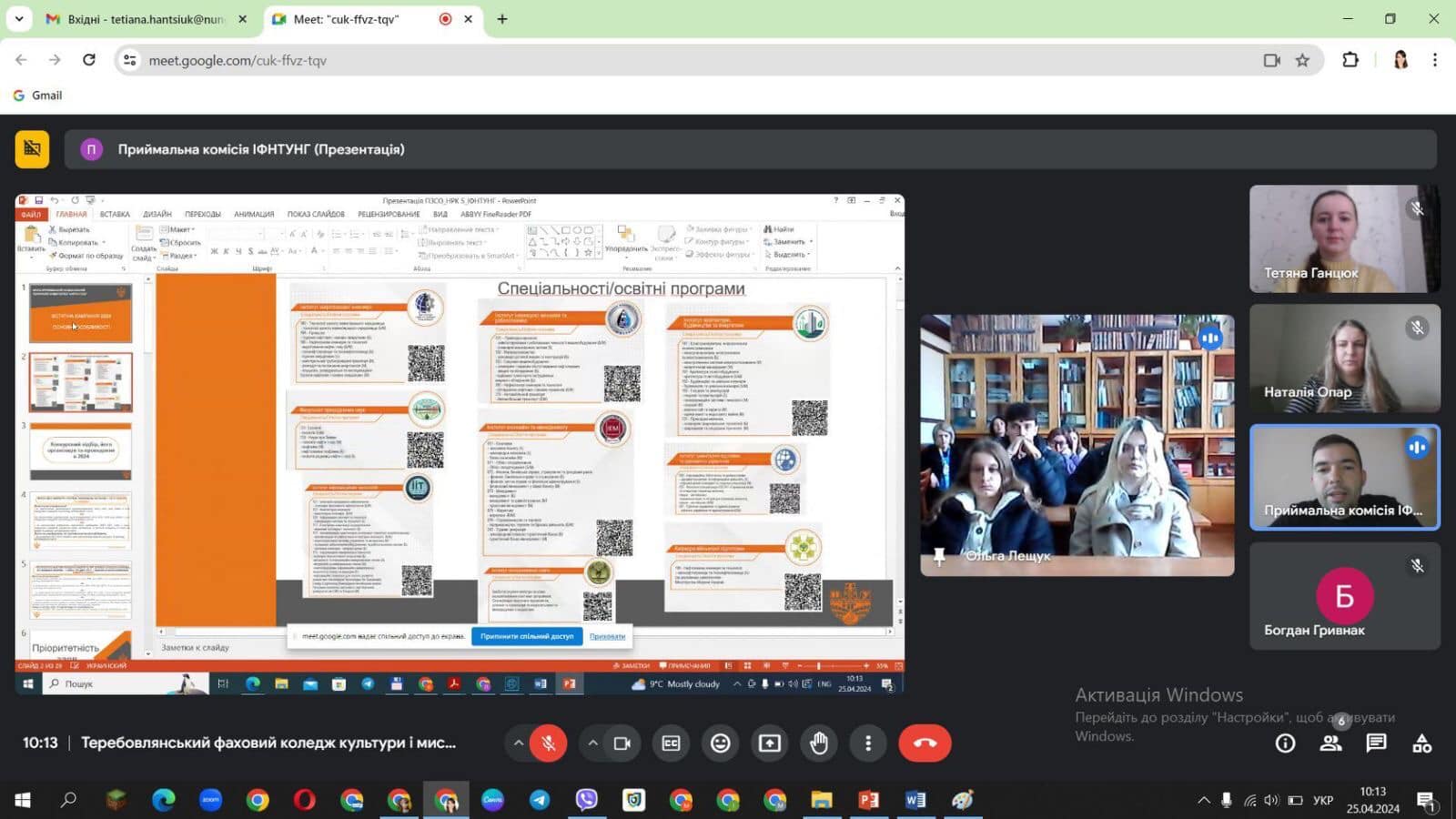This screenshot has height=819, width=1456.
Task: Expand video settings arrow beside camera
Action: 592,743
